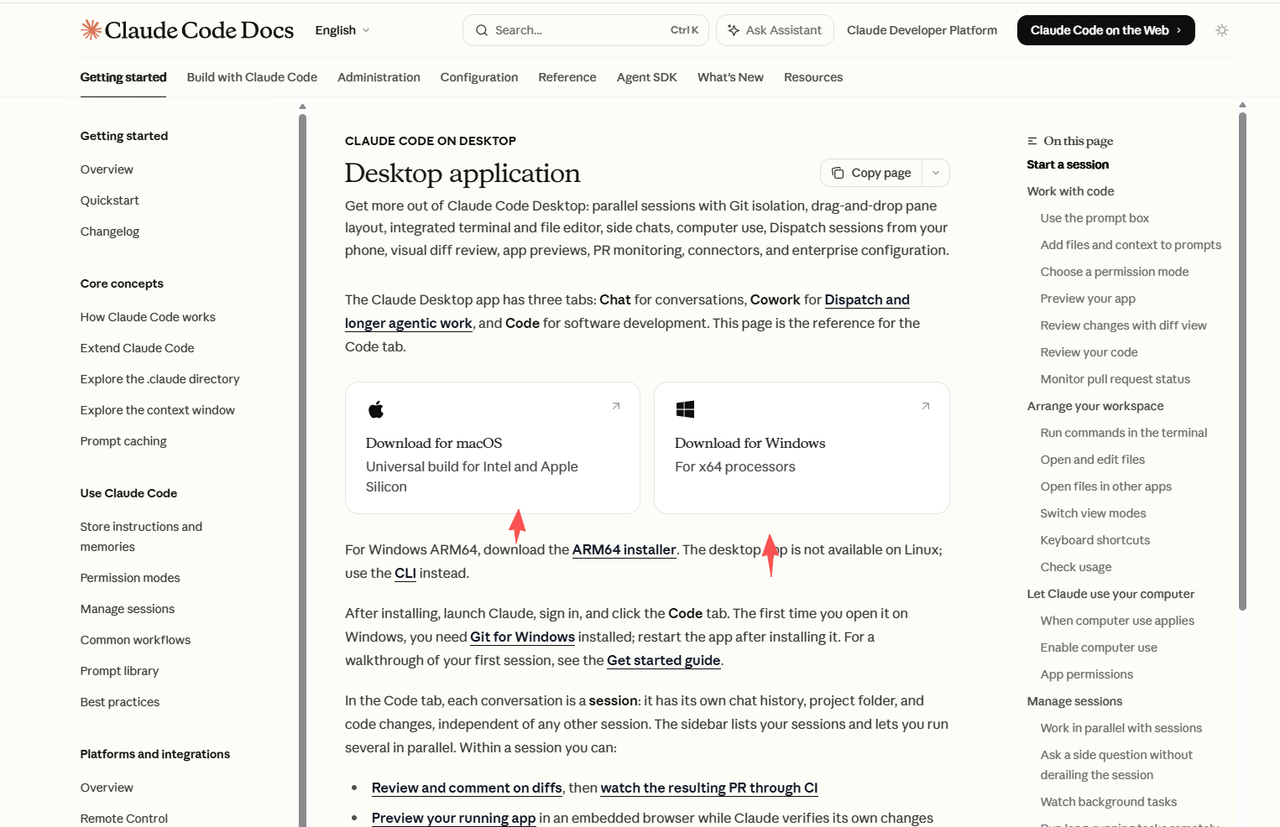
Task: Open How Claude Code works
Action: (148, 317)
